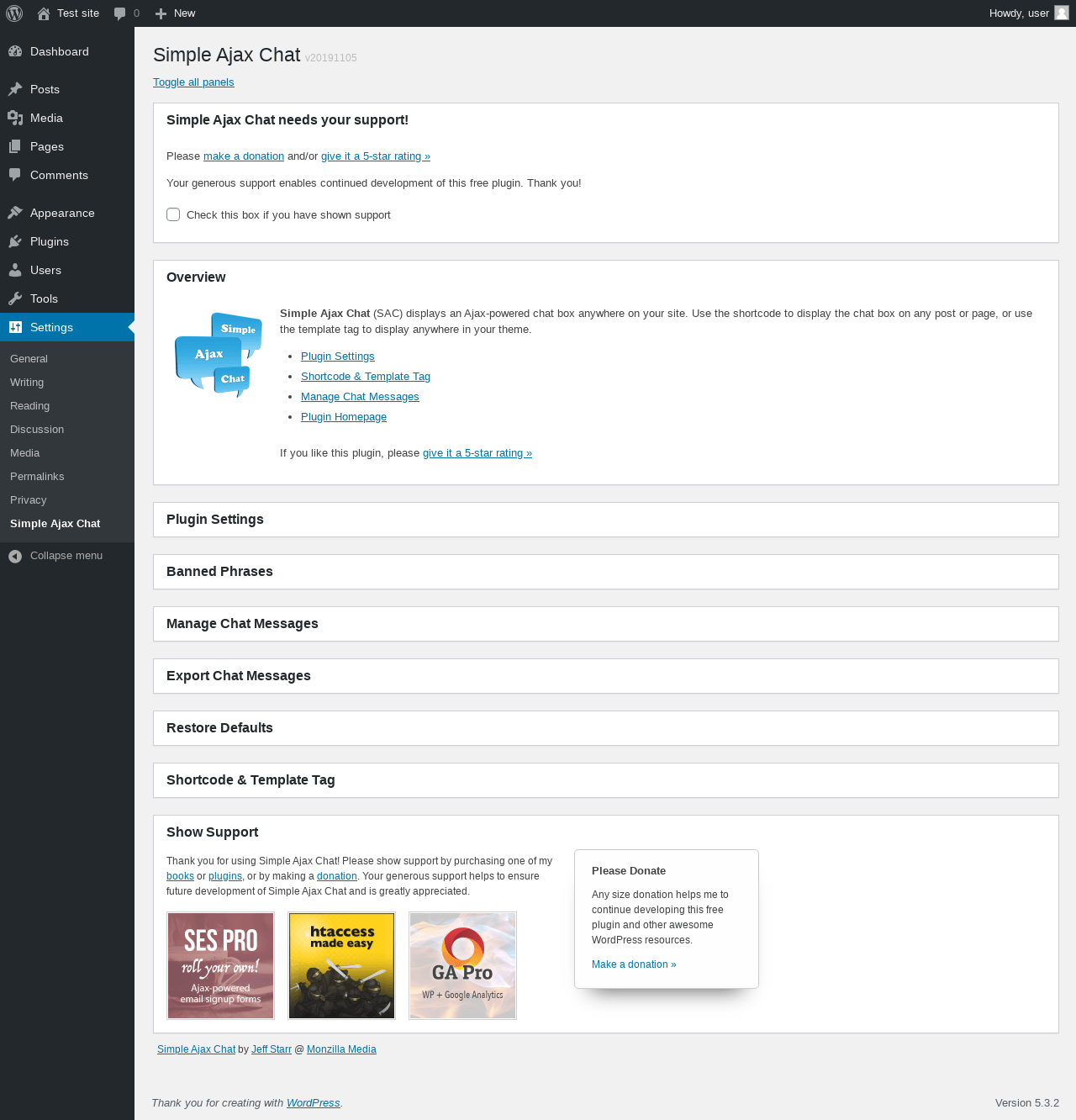Click the Plugins plug icon
The width and height of the screenshot is (1076, 1120).
15,241
